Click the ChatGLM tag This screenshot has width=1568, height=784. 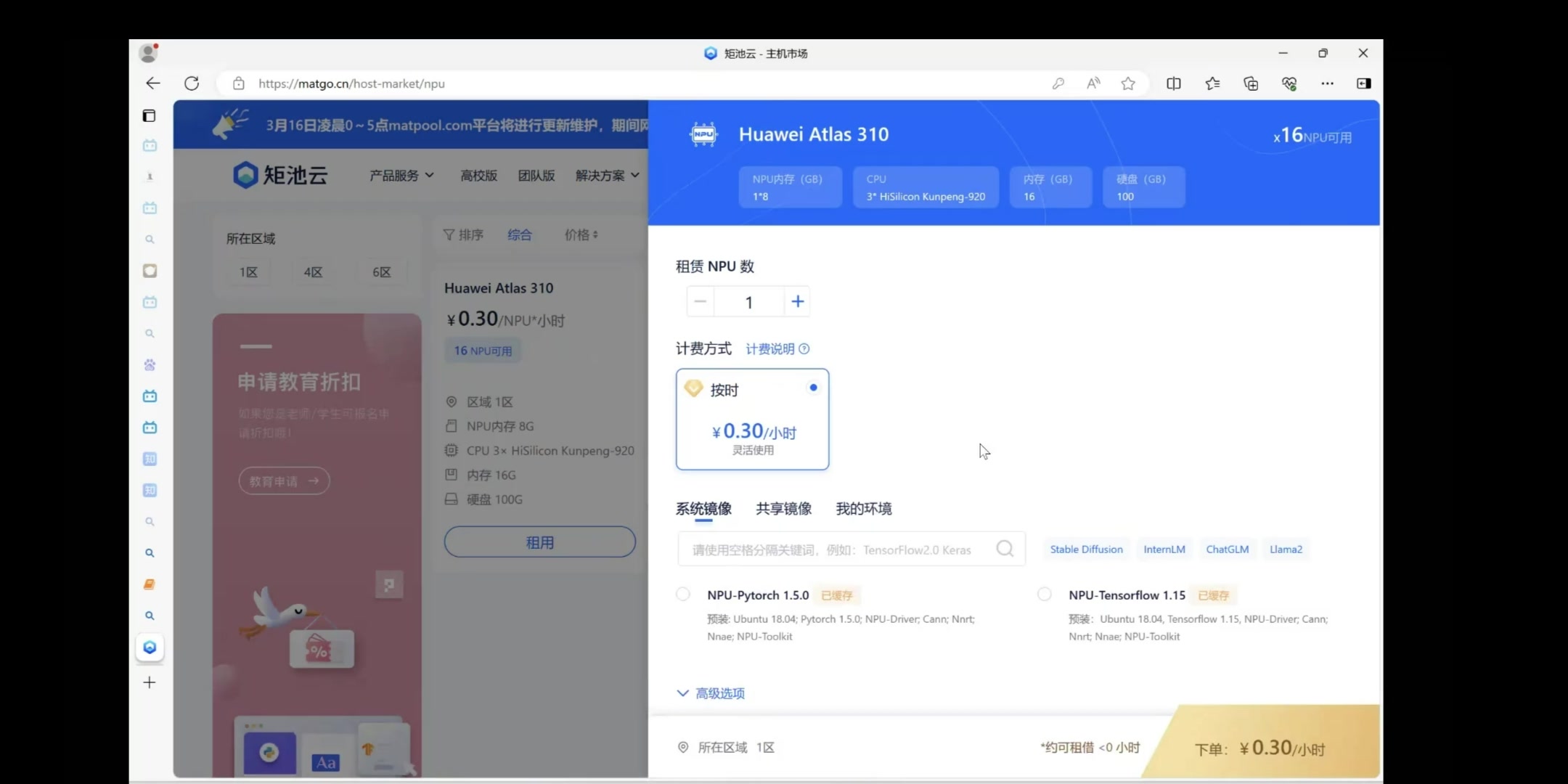coord(1227,549)
